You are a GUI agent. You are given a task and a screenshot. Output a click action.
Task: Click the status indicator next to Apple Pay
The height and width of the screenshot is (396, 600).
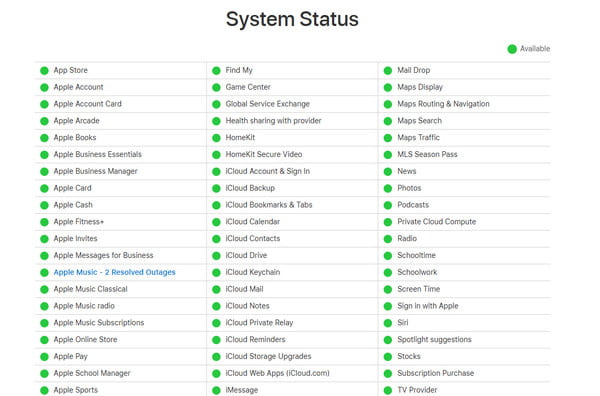(44, 357)
